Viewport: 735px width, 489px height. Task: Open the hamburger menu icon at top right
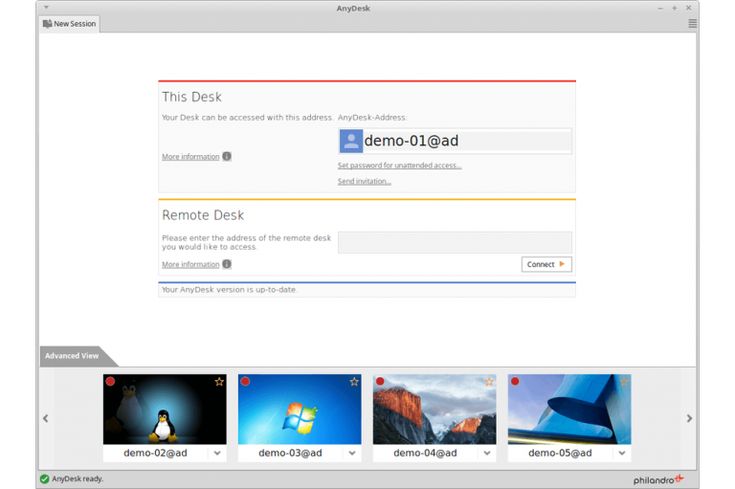692,23
